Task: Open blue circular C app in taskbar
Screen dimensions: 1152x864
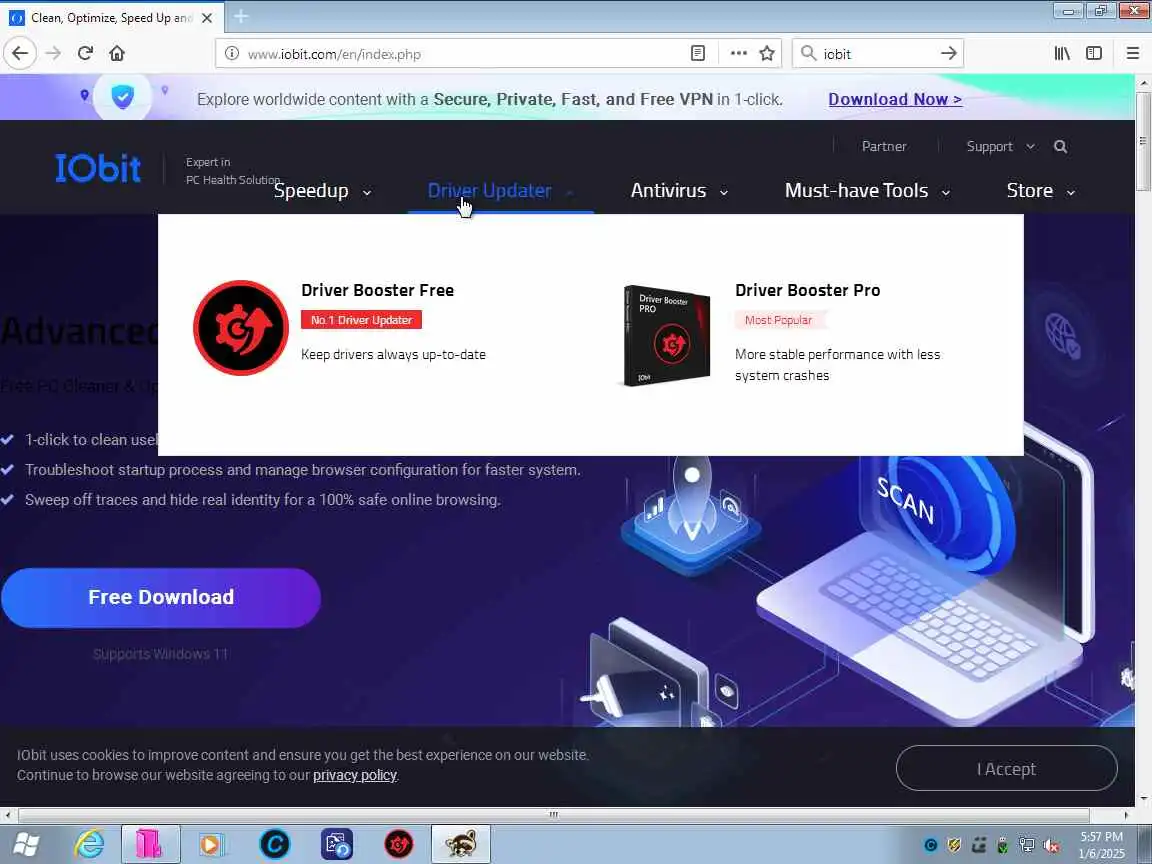Action: pos(275,845)
